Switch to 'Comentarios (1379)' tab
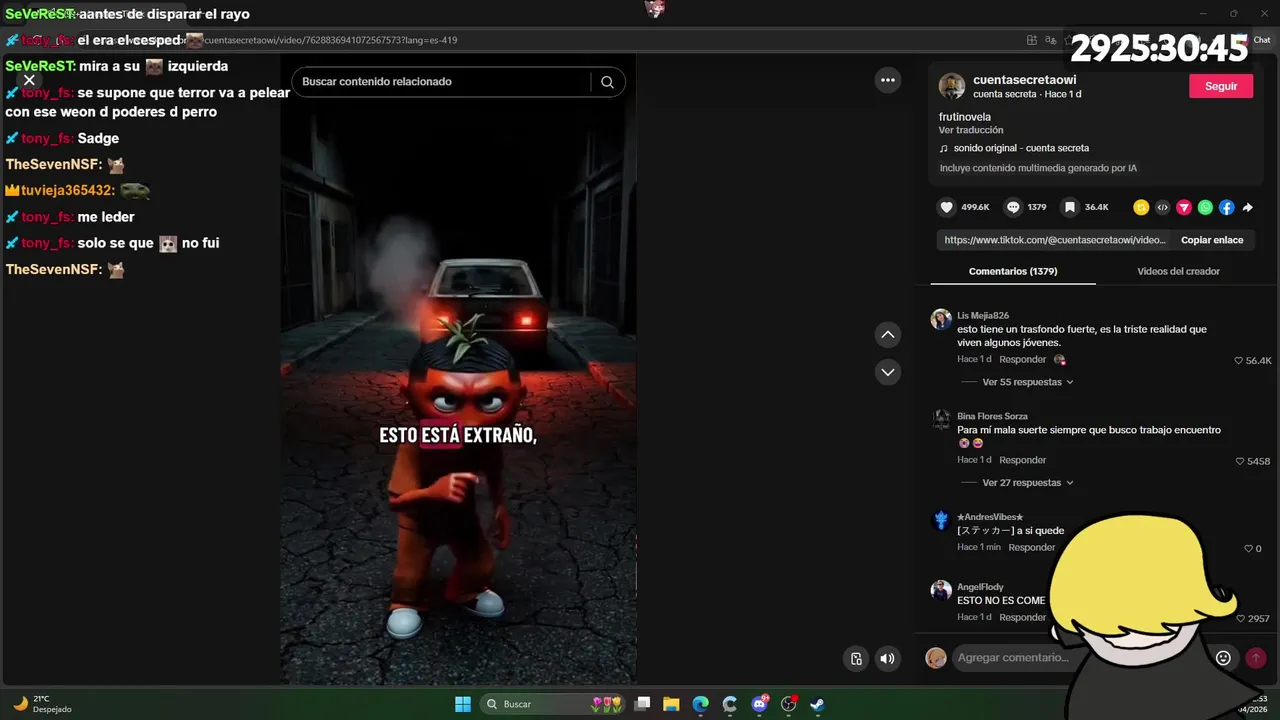This screenshot has height=720, width=1280. tap(1013, 271)
